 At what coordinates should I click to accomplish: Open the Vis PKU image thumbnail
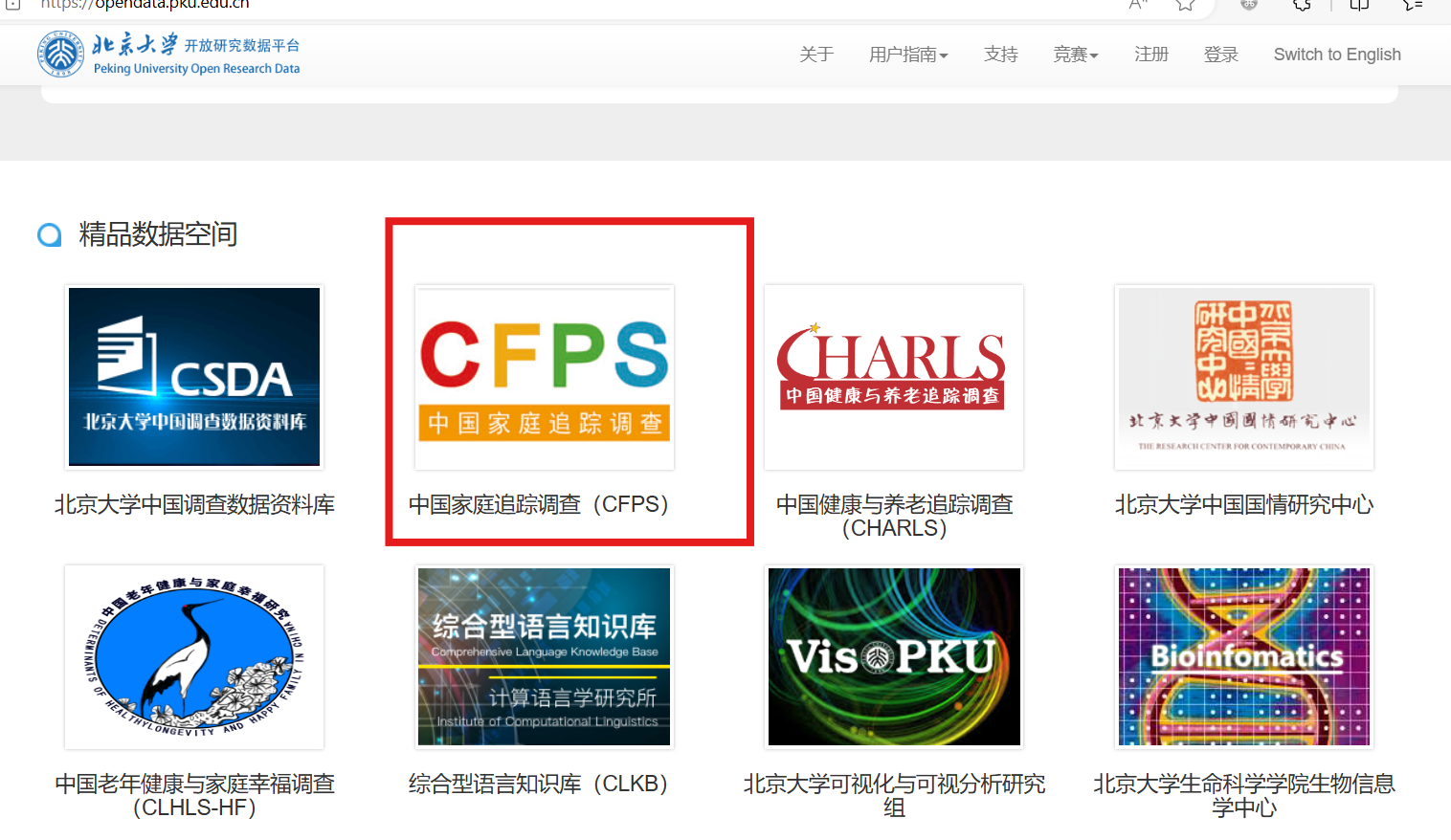(894, 657)
